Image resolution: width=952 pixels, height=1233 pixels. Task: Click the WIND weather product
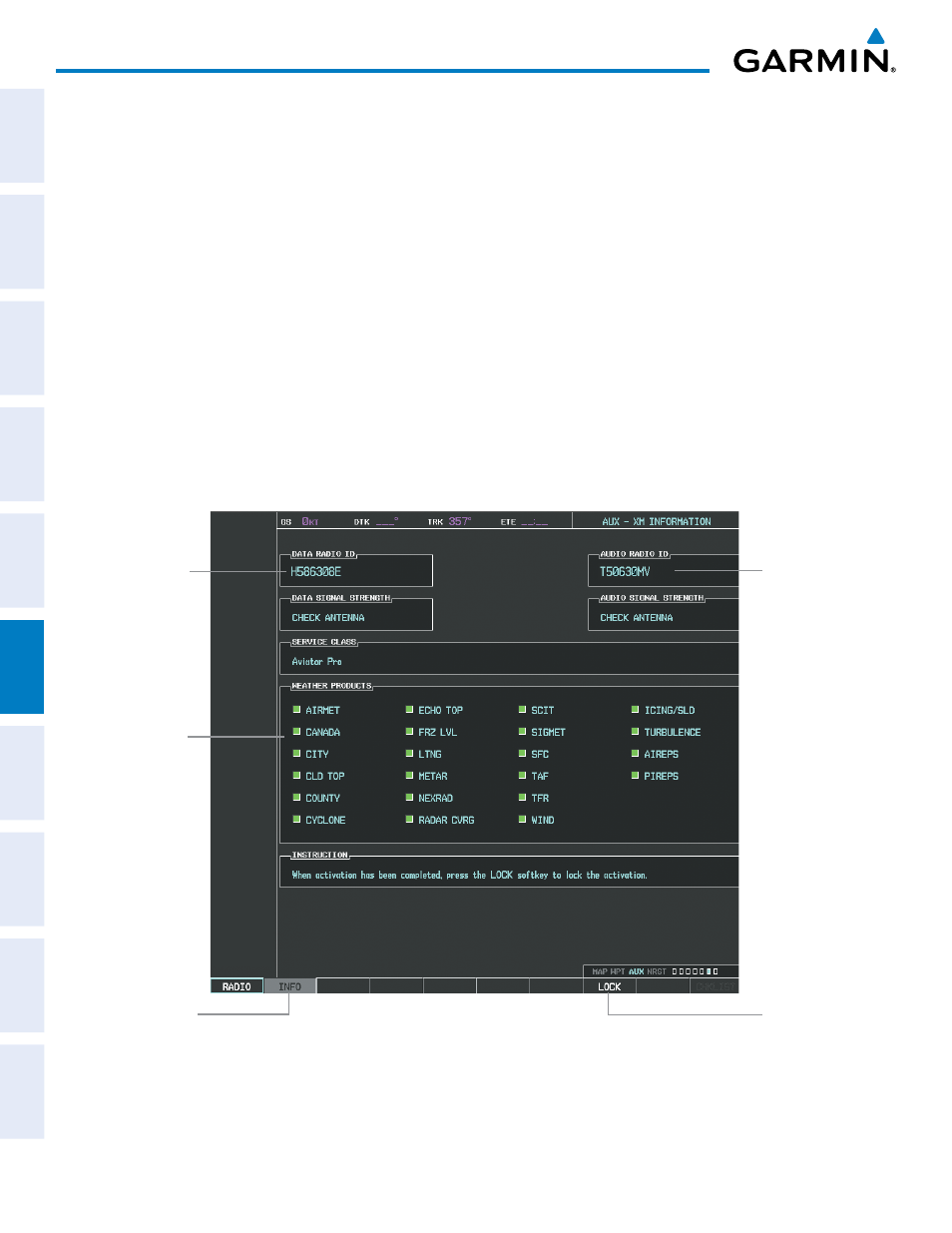coord(536,820)
